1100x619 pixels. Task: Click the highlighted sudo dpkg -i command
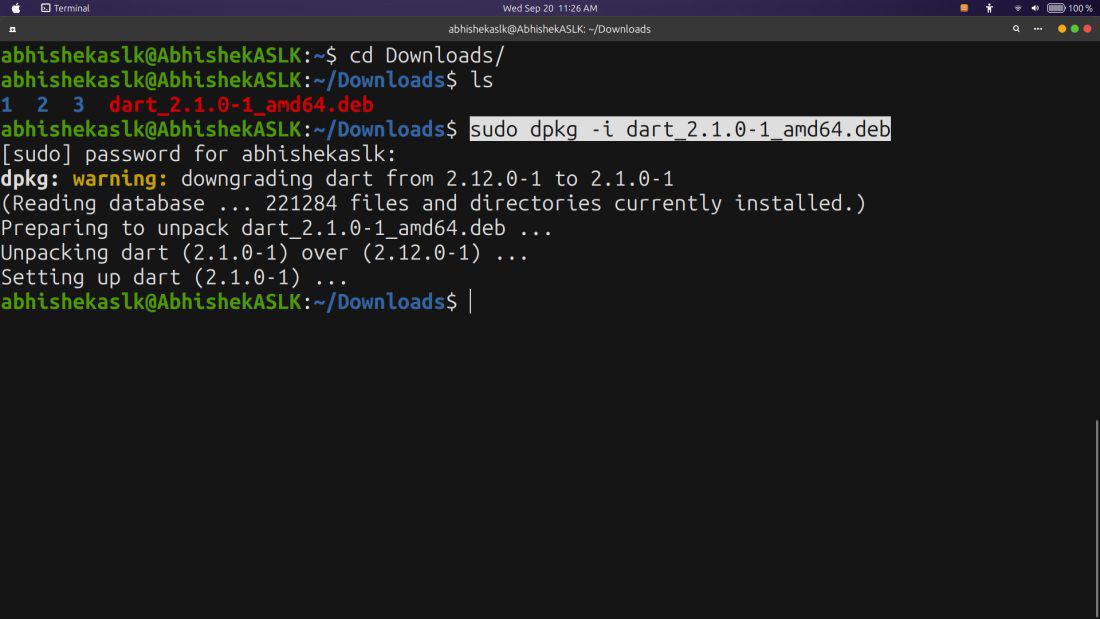pos(680,129)
